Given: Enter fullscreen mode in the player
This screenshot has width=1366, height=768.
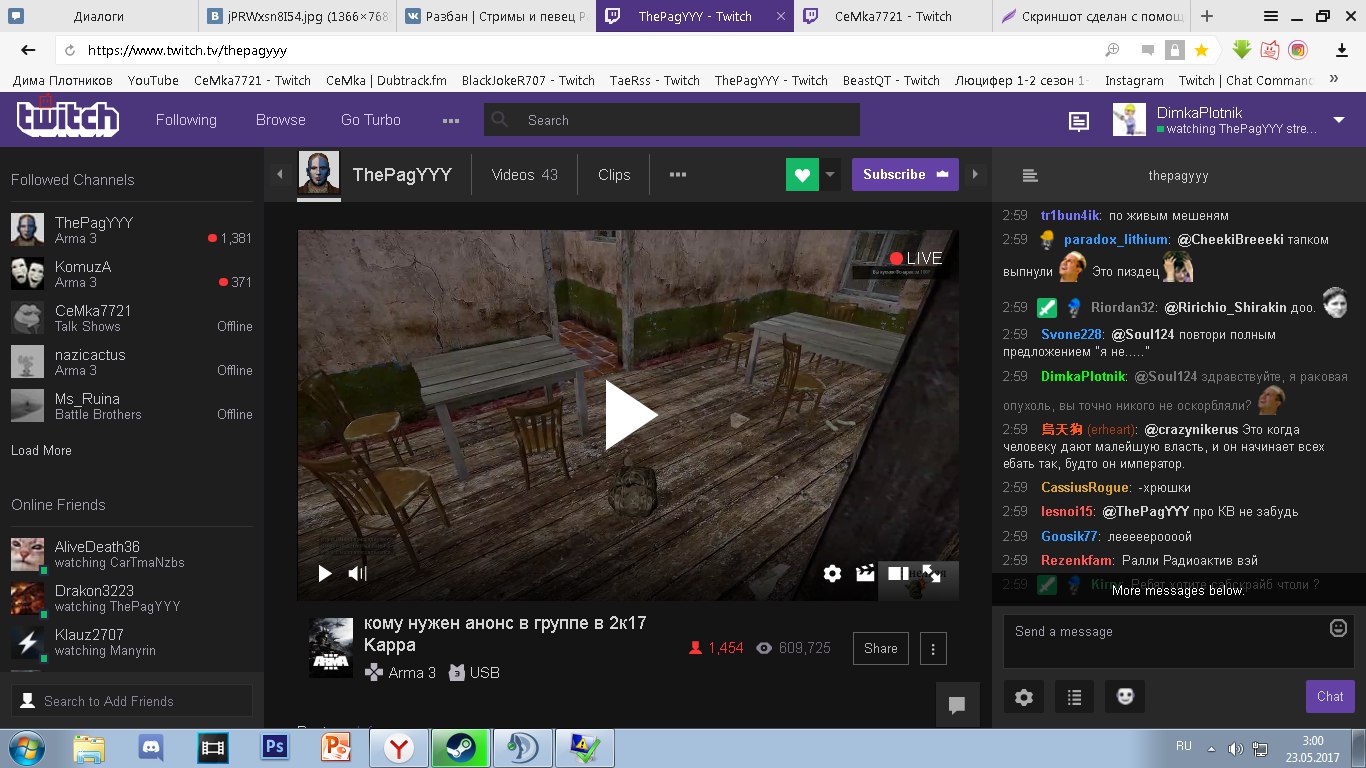Looking at the screenshot, I should coord(931,573).
